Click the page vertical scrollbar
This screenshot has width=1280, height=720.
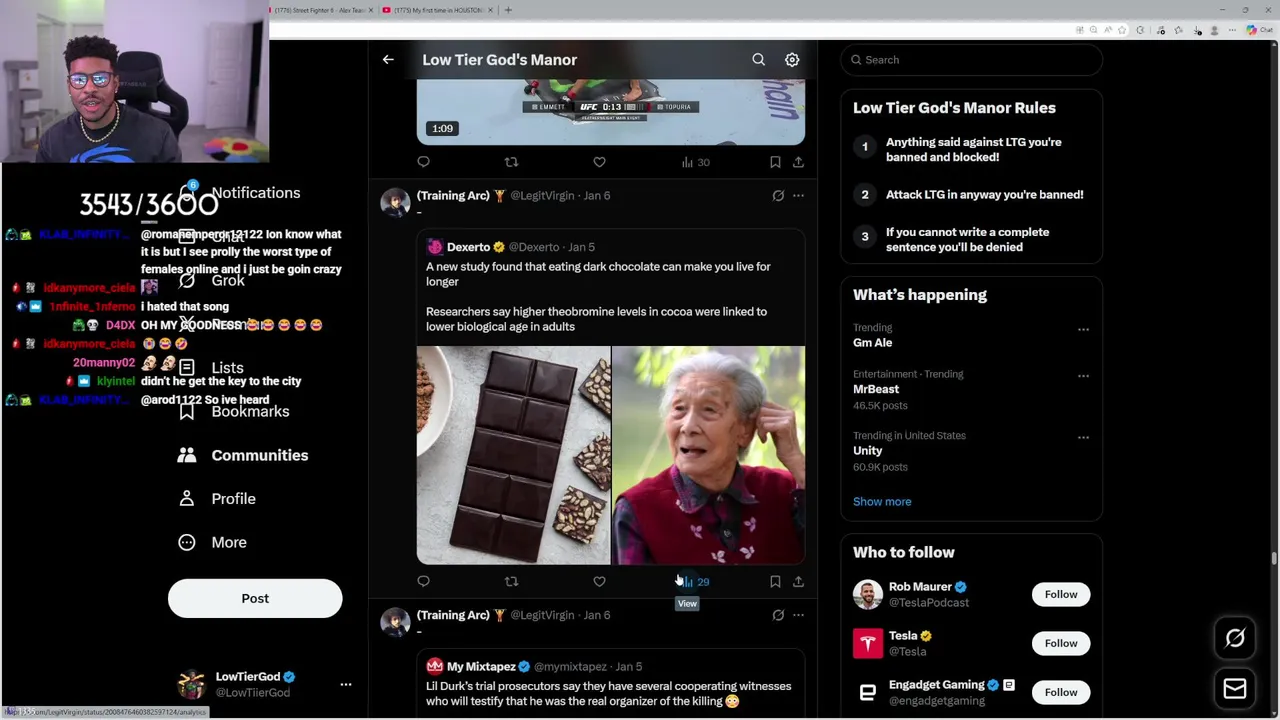click(x=1274, y=560)
